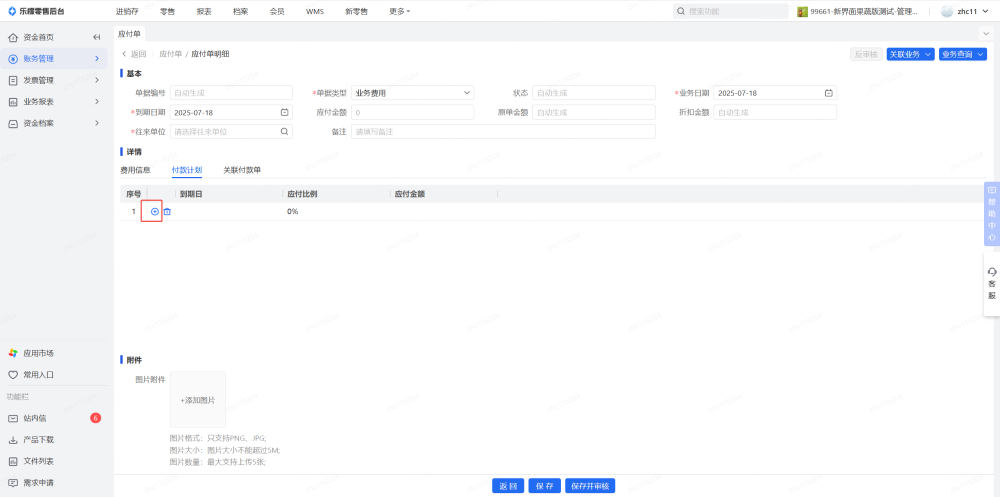
Task: Click 保存并审核 button
Action: [590, 486]
